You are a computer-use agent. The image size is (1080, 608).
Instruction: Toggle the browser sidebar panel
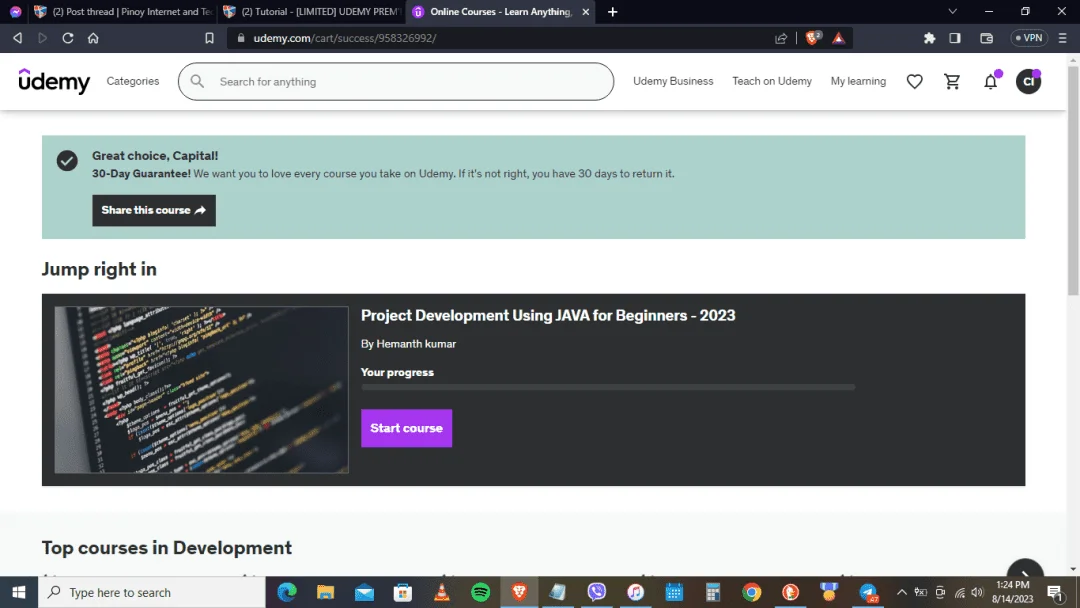pyautogui.click(x=955, y=38)
